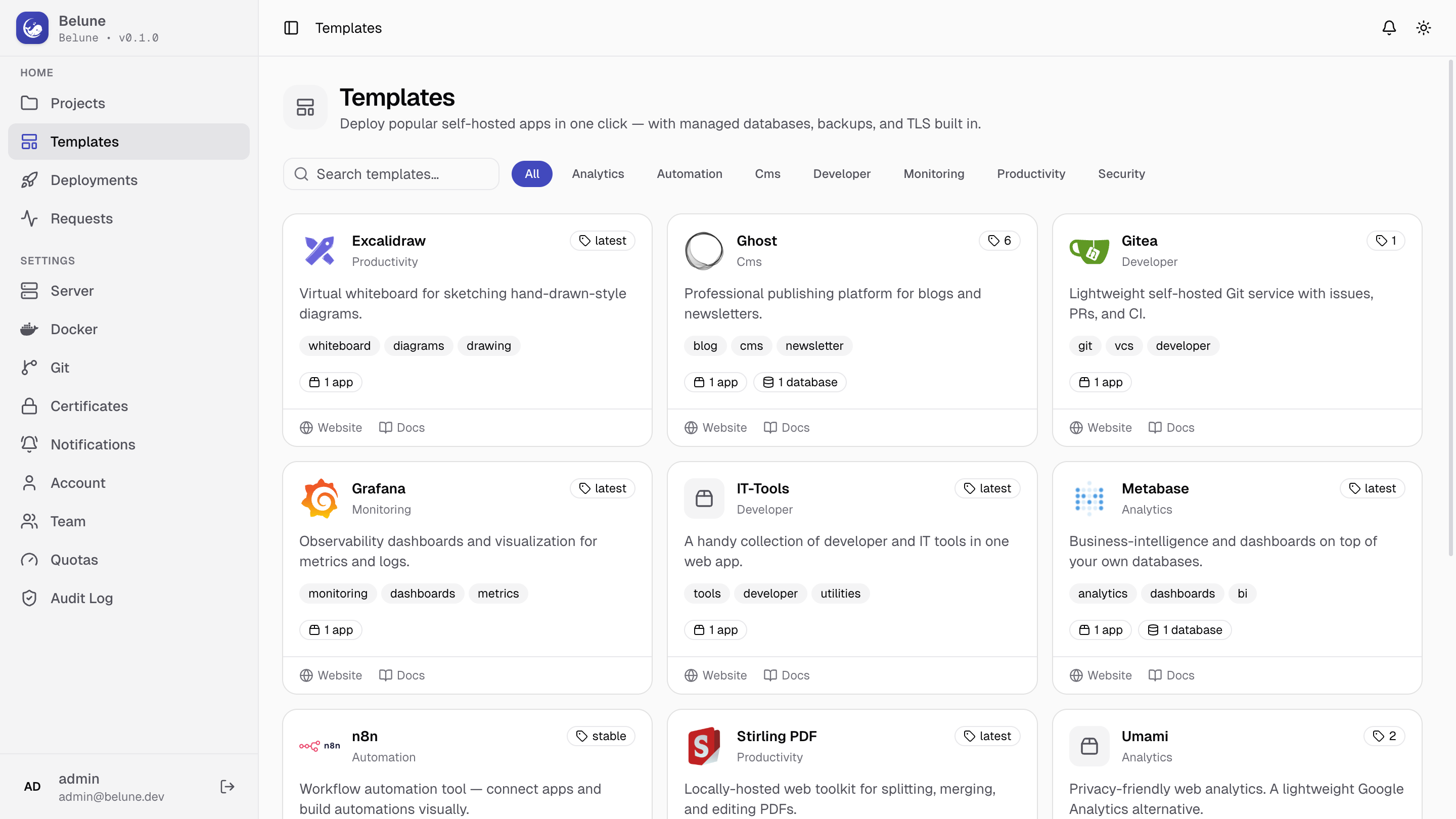Viewport: 1456px width, 819px height.
Task: Read the Gitea Docs
Action: point(1172,427)
